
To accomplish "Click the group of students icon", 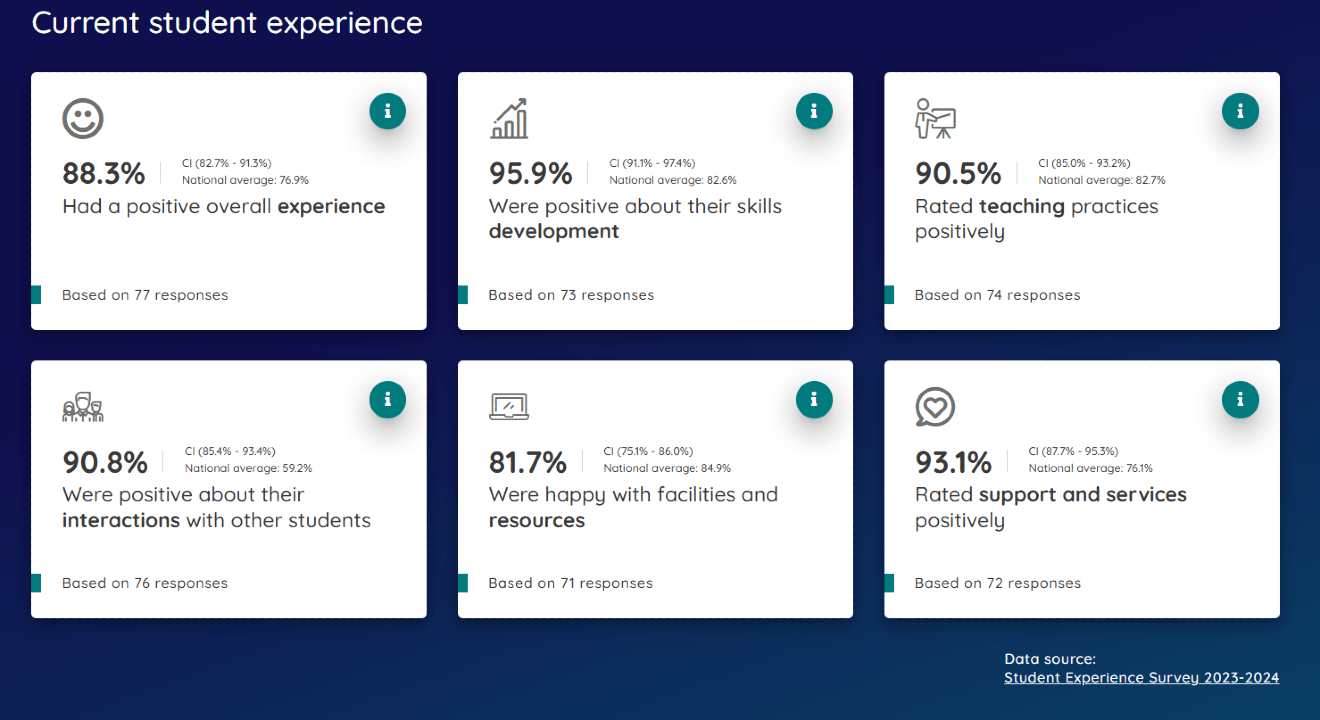I will coord(83,407).
